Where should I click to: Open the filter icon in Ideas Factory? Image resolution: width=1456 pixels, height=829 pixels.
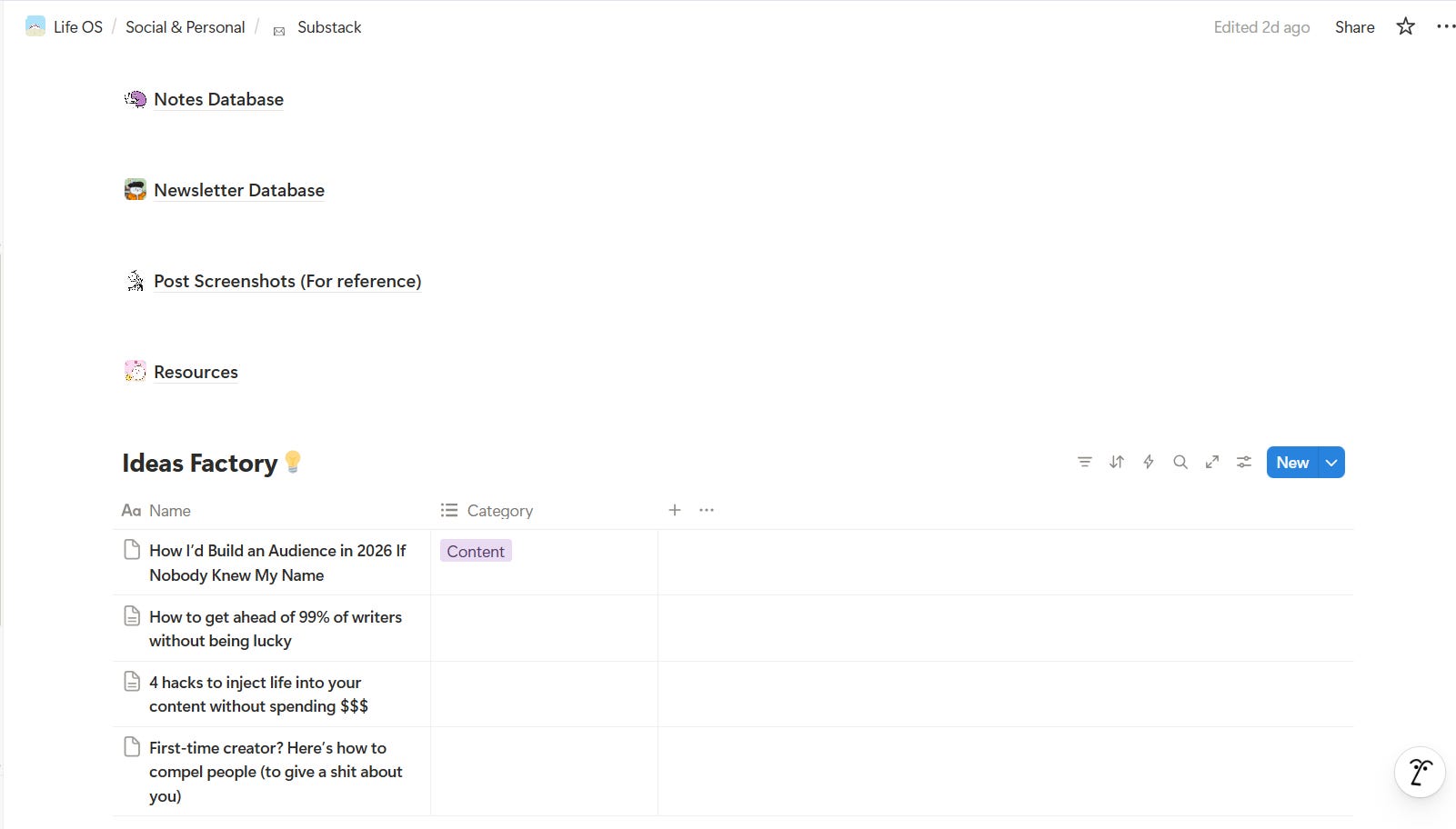1084,462
